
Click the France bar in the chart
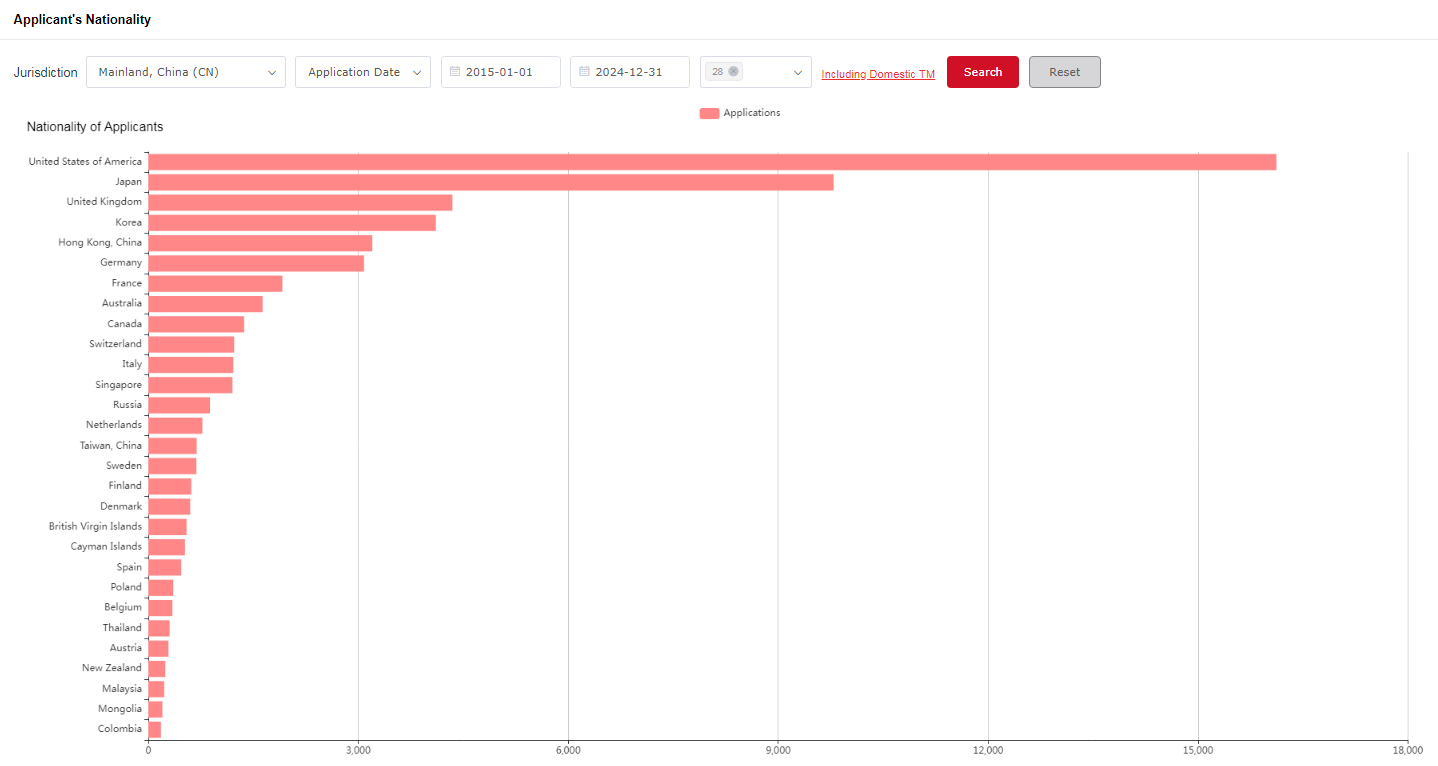click(215, 283)
